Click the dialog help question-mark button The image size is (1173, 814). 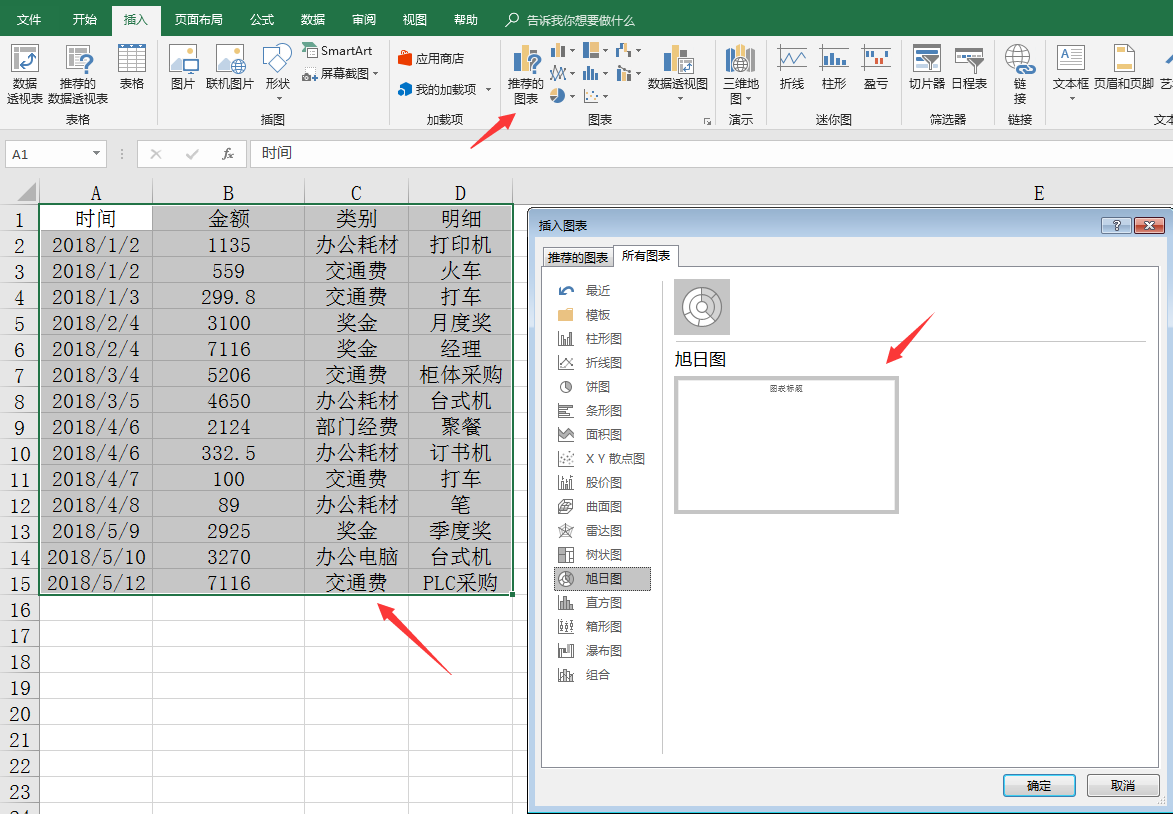coord(1117,225)
